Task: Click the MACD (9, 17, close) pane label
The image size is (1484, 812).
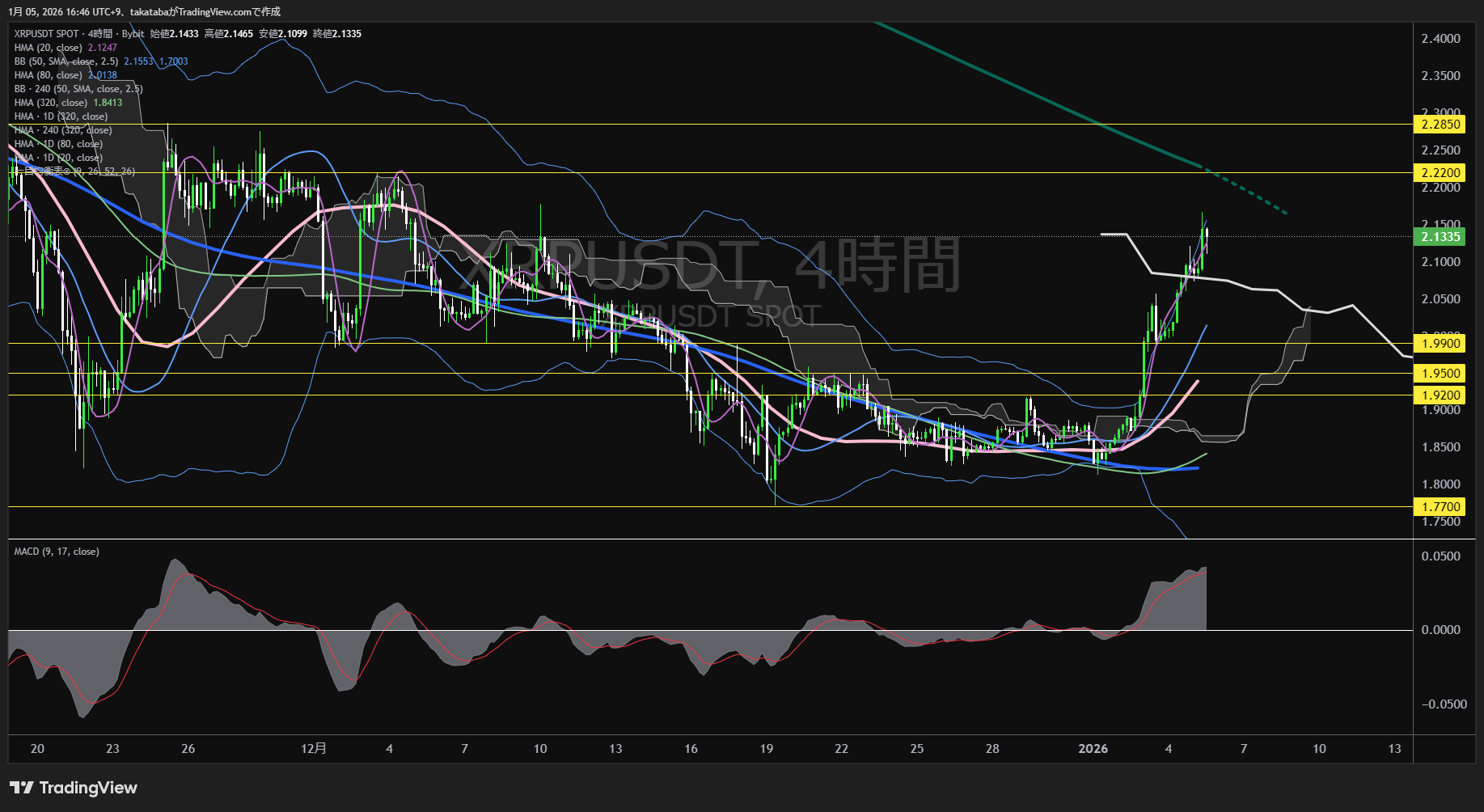Action: pos(55,551)
